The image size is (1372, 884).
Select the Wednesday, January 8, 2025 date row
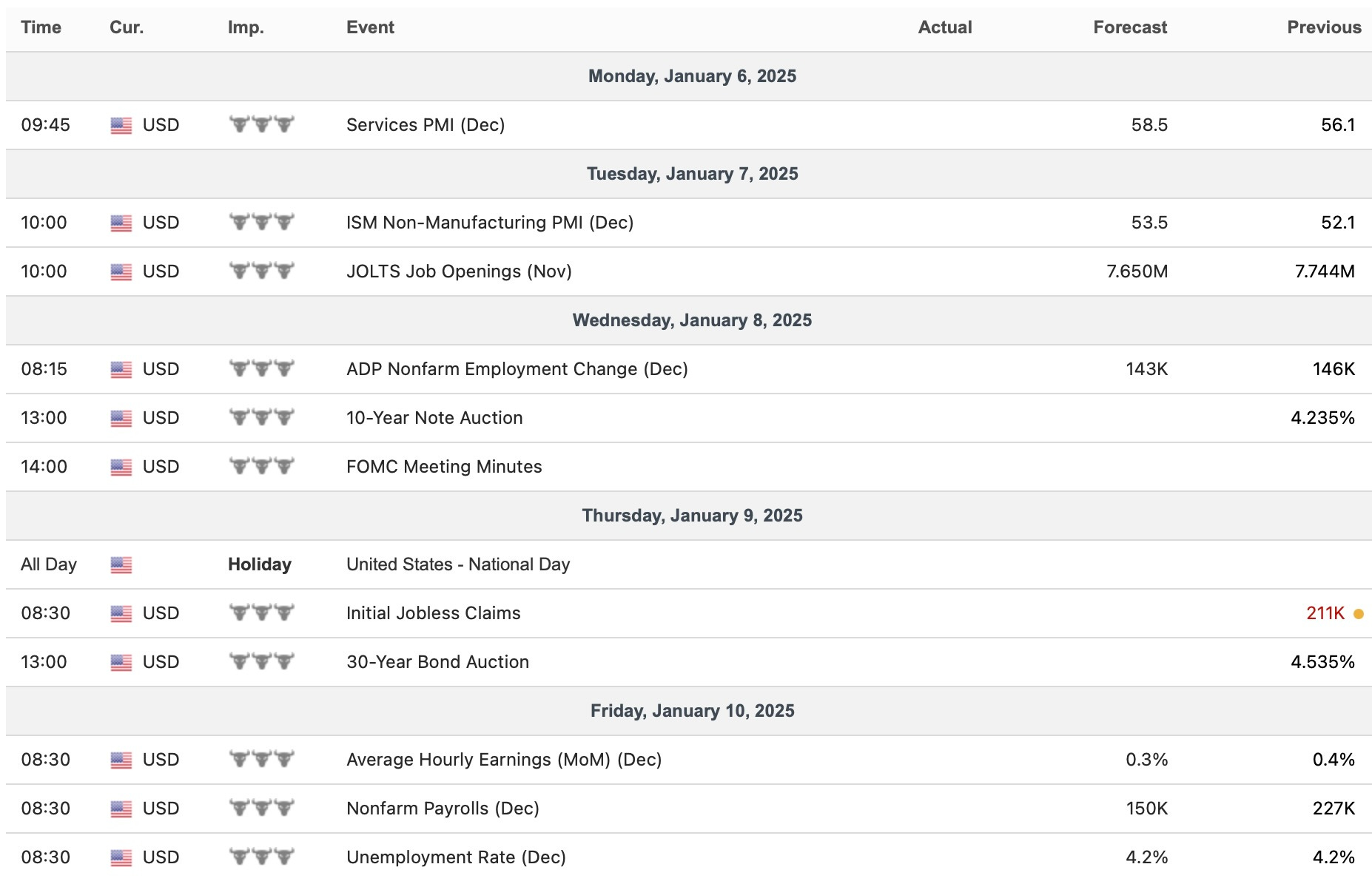[689, 320]
